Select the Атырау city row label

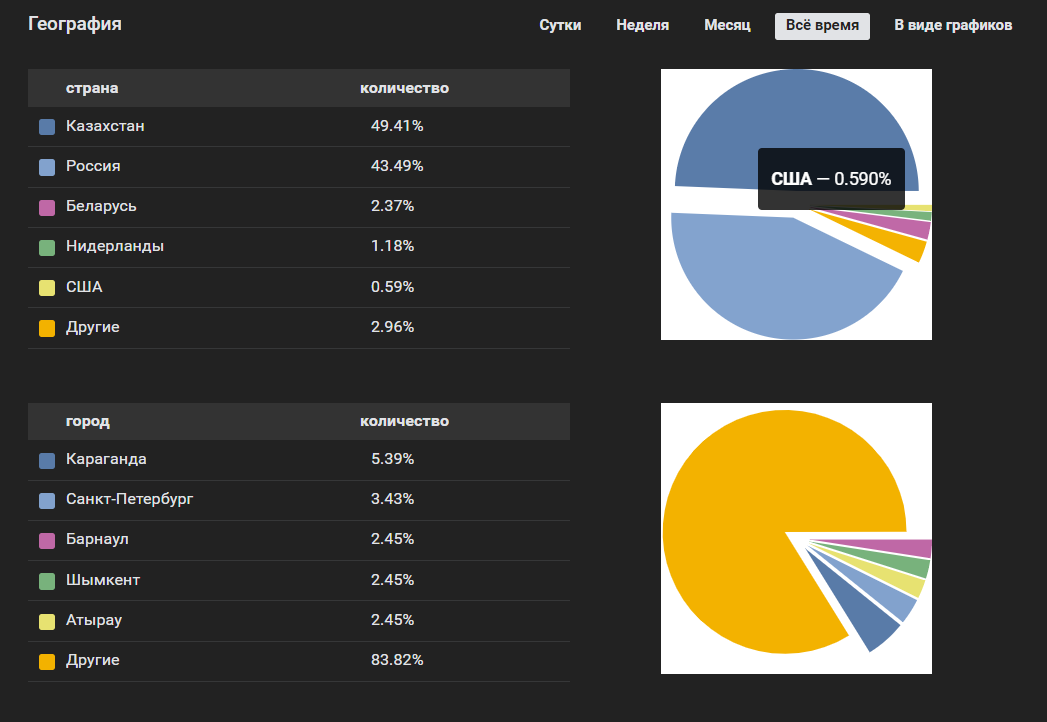pos(93,620)
